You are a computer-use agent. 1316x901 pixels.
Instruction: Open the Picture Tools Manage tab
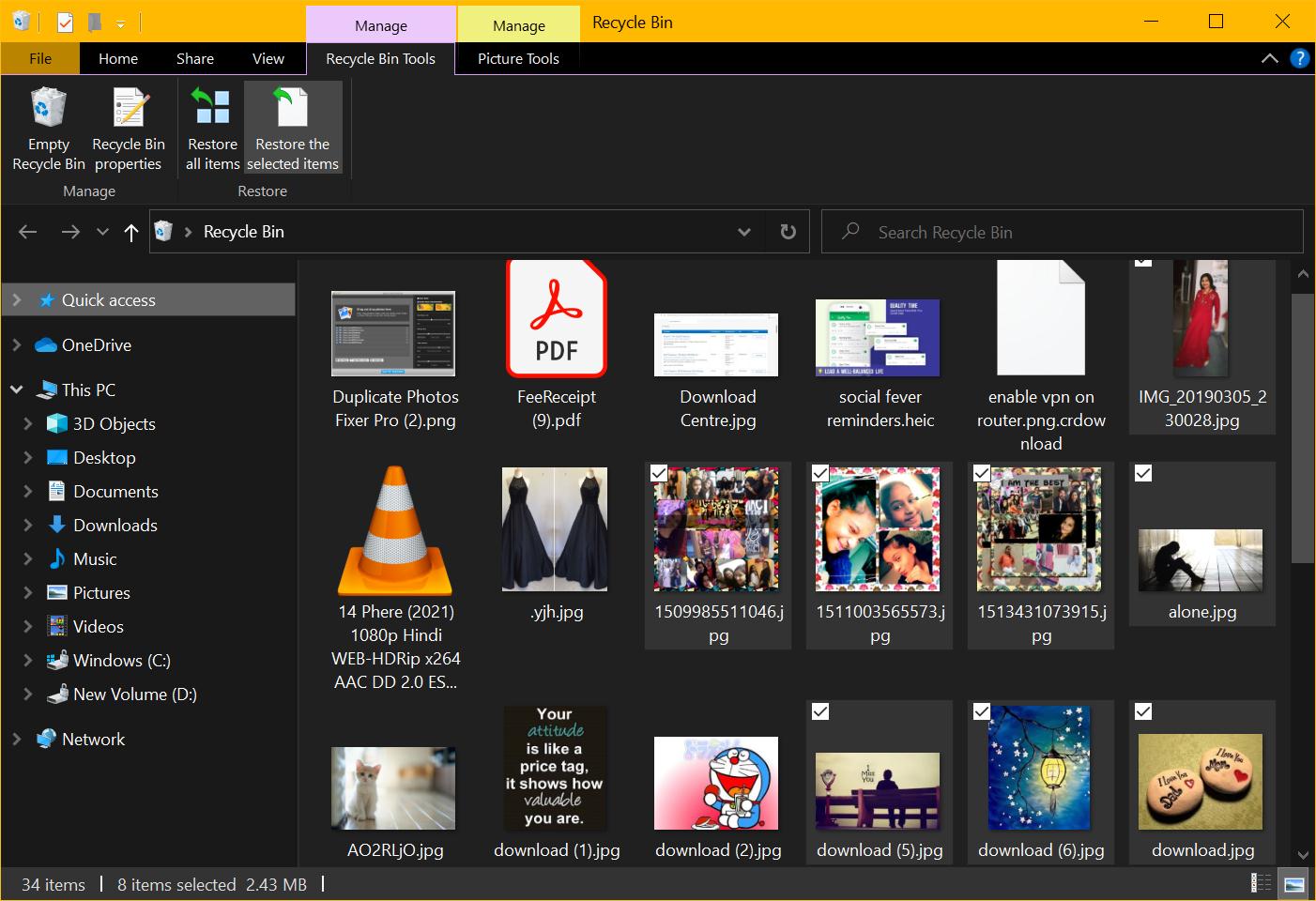click(517, 25)
